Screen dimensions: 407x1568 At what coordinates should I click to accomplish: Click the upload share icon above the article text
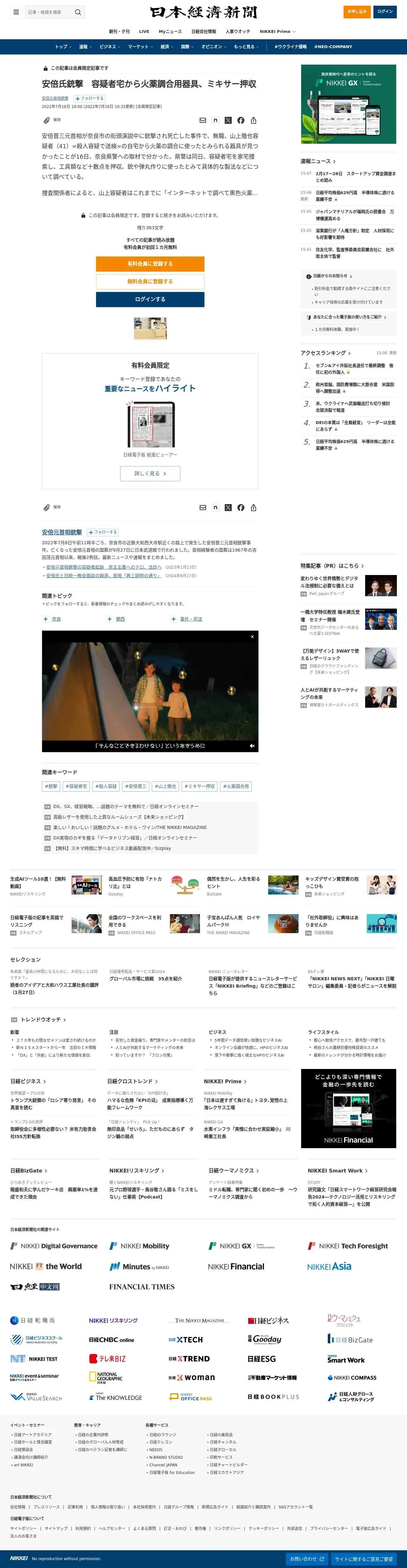[254, 121]
